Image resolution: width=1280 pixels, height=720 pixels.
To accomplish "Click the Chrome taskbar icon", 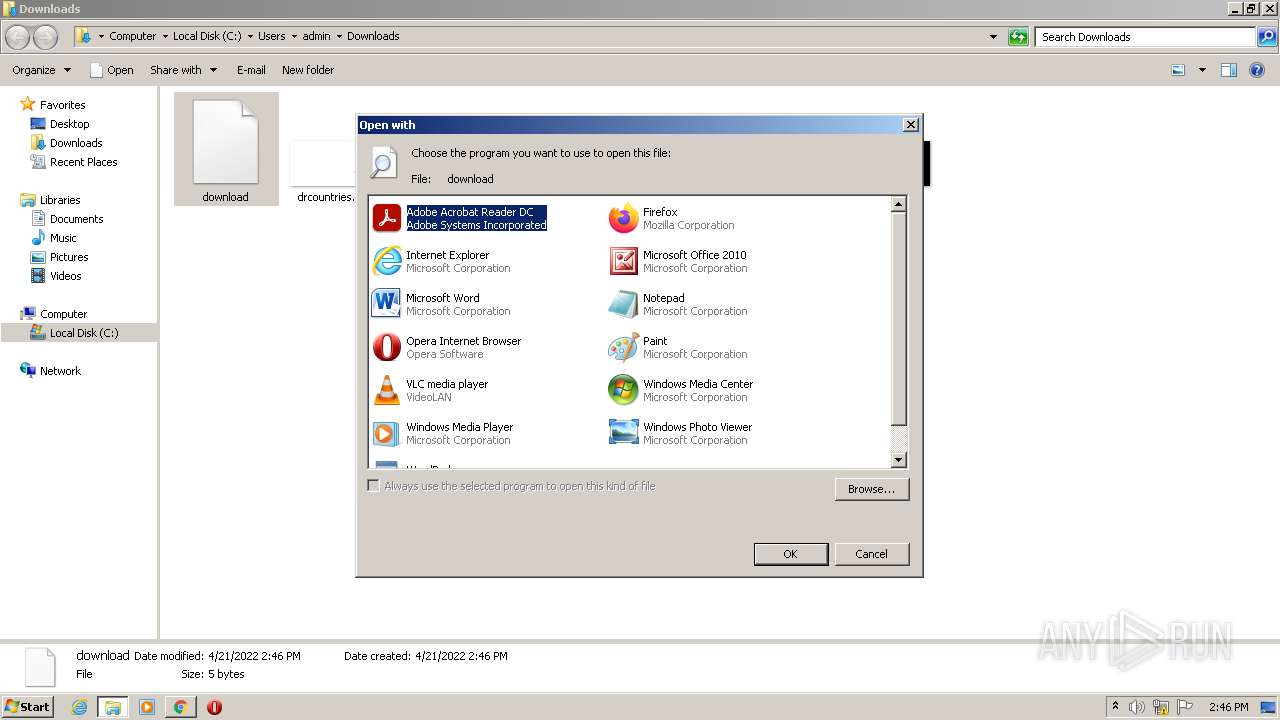I will (180, 707).
